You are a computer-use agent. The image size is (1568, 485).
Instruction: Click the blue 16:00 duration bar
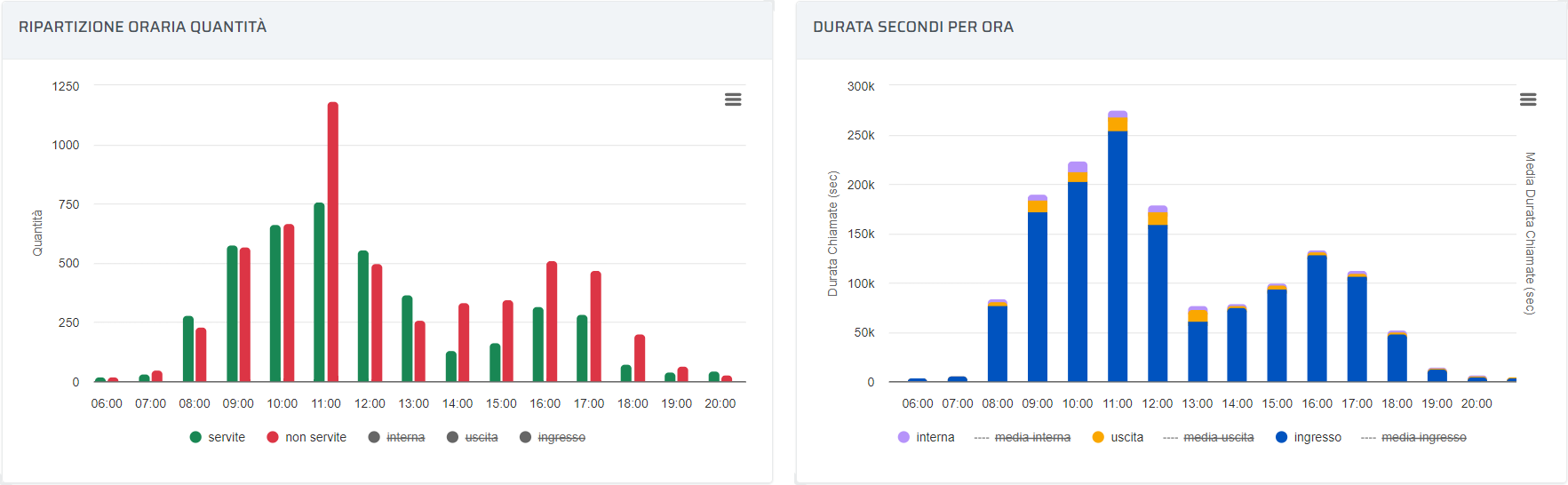pyautogui.click(x=1317, y=318)
